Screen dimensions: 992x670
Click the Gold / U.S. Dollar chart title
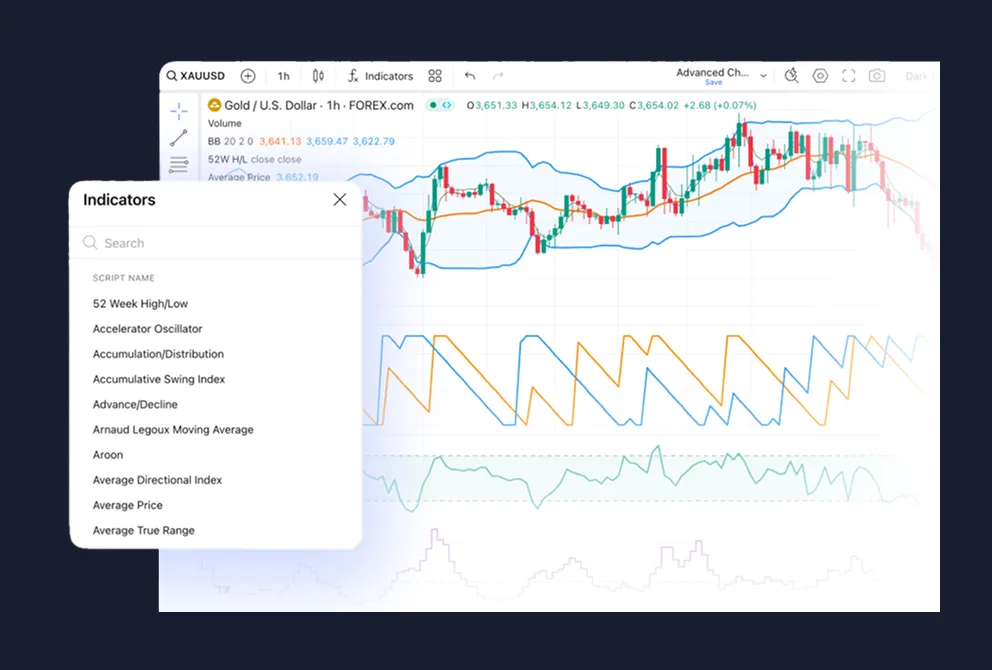(x=319, y=106)
